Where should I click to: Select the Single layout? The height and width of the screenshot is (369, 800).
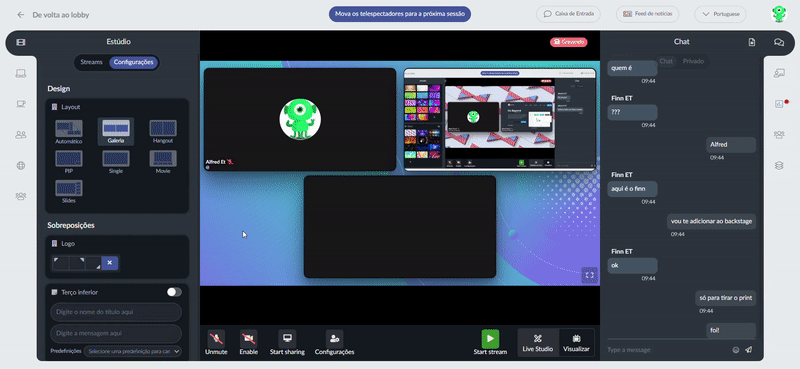[116, 162]
